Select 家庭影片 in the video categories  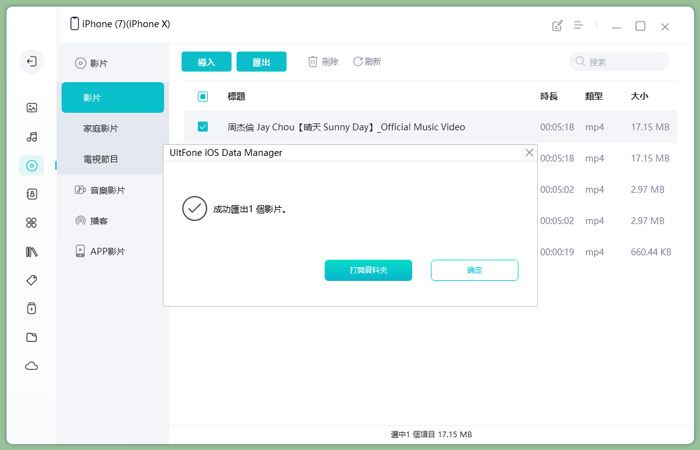pos(101,129)
